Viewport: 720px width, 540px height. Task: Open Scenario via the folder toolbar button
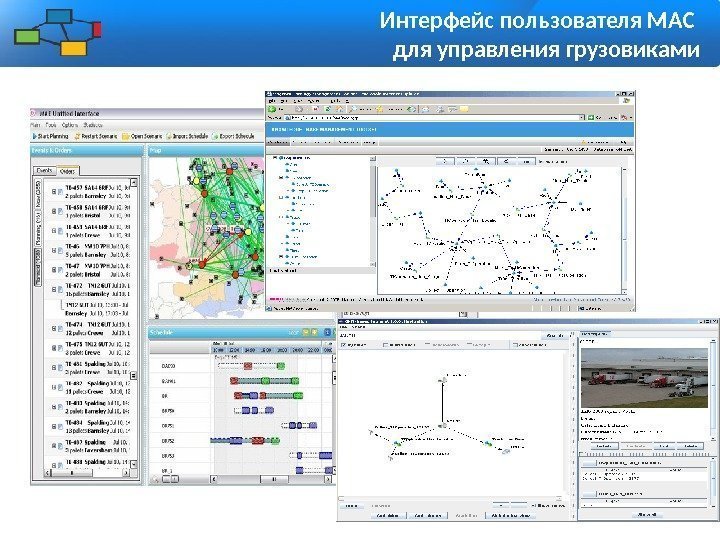142,136
